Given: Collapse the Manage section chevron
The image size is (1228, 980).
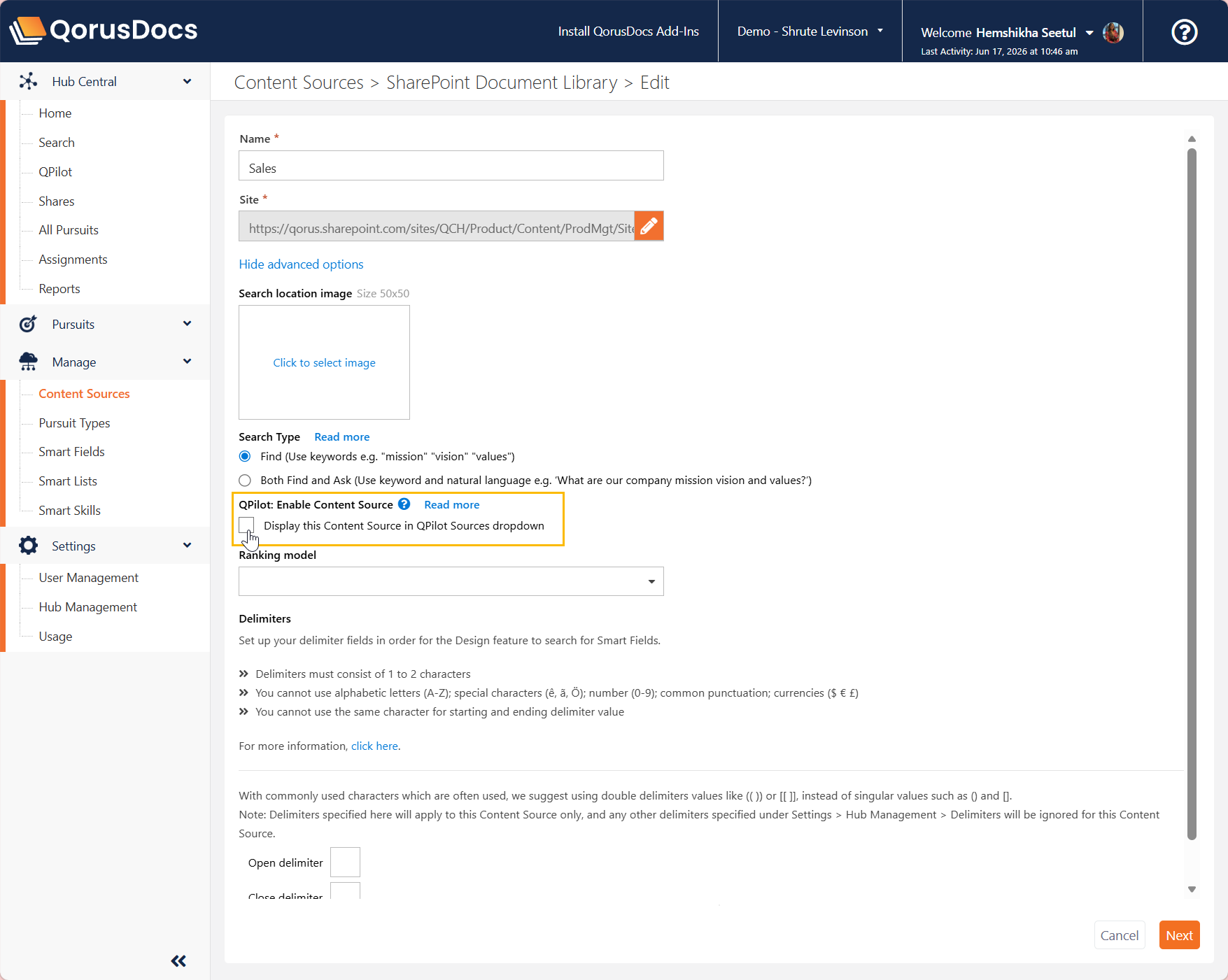Looking at the screenshot, I should tap(187, 361).
